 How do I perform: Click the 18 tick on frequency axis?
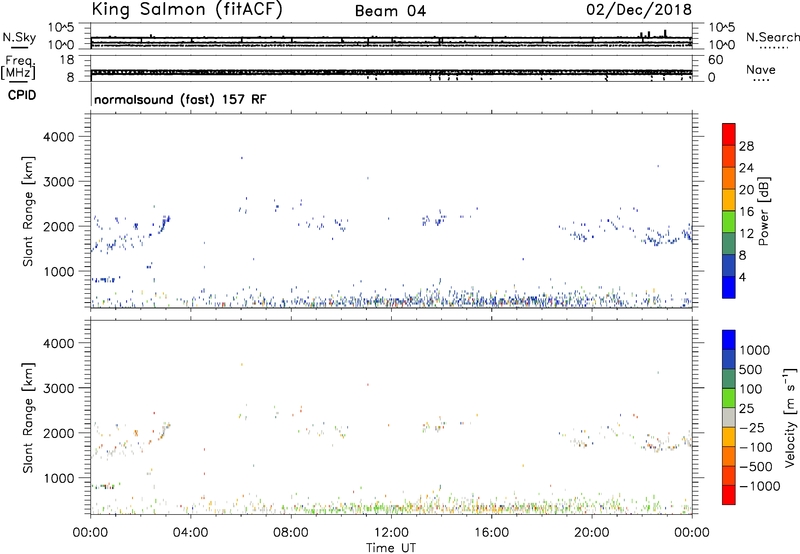click(67, 60)
